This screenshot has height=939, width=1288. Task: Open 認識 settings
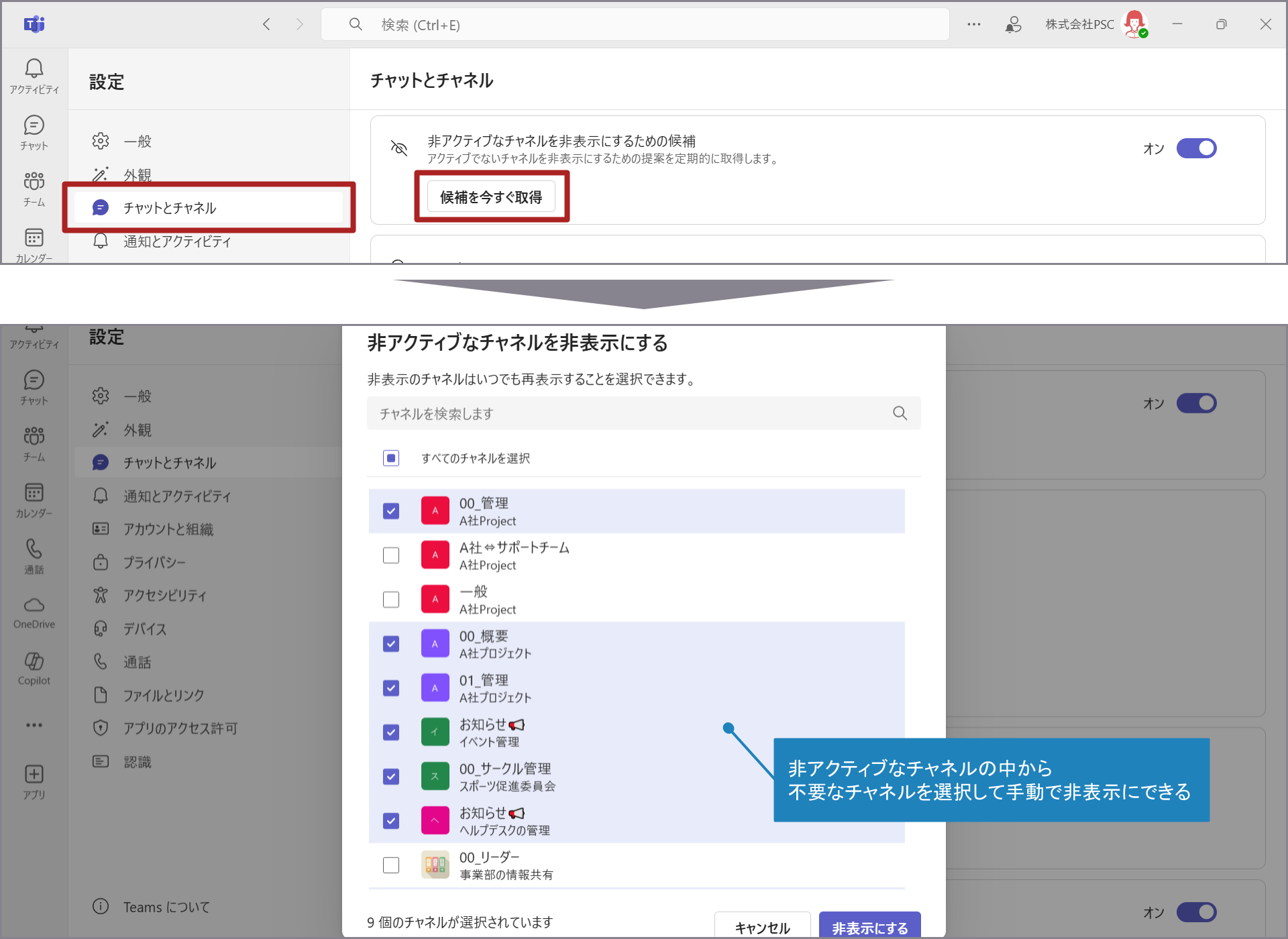209,762
